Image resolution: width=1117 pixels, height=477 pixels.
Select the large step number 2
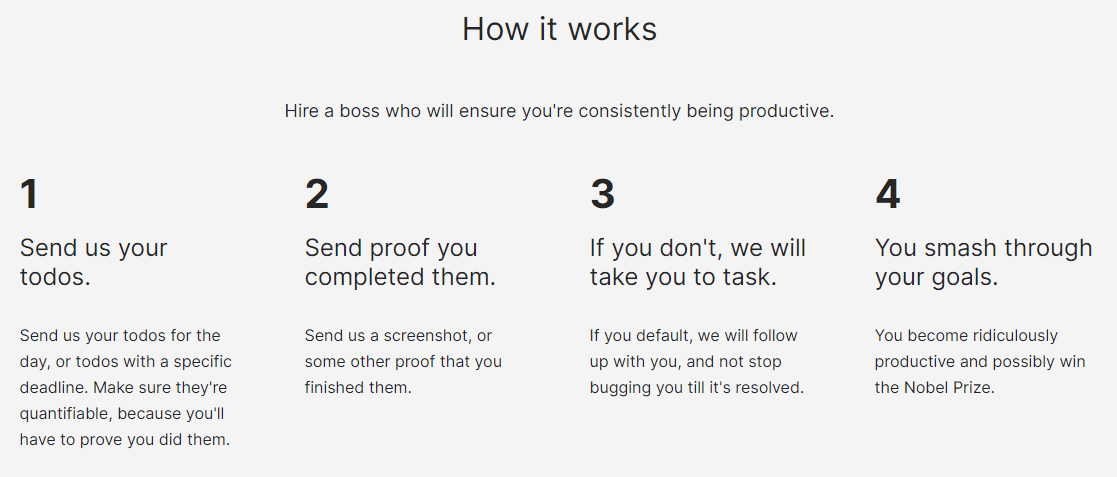(x=317, y=194)
